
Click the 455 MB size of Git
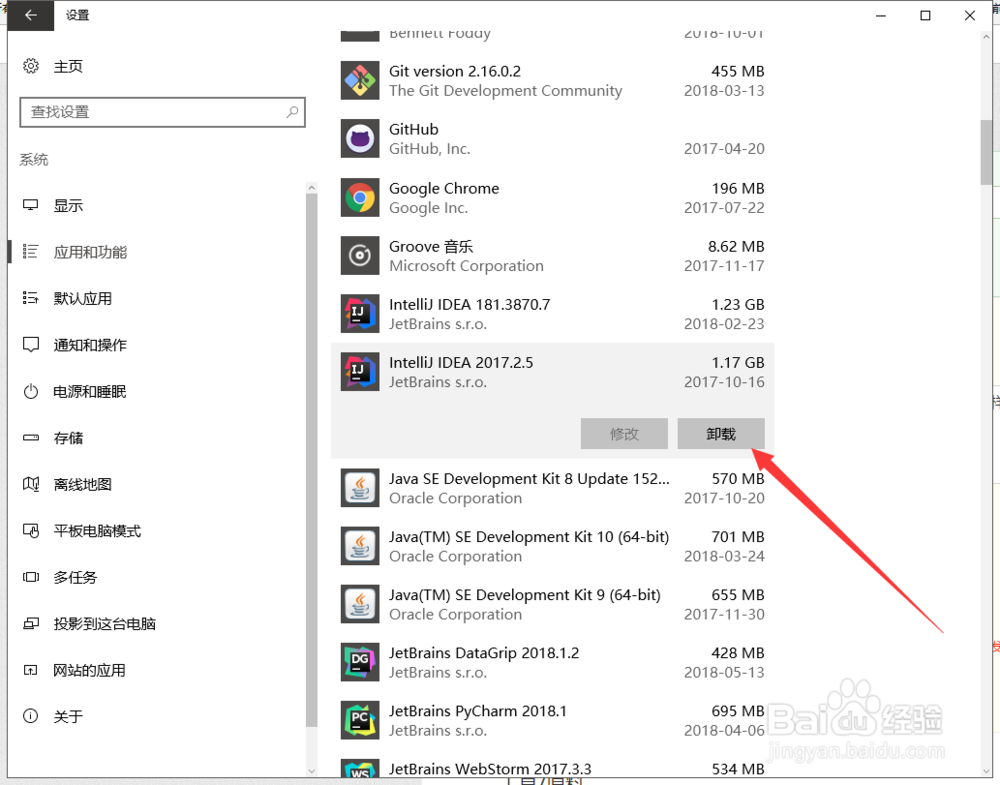coord(738,71)
